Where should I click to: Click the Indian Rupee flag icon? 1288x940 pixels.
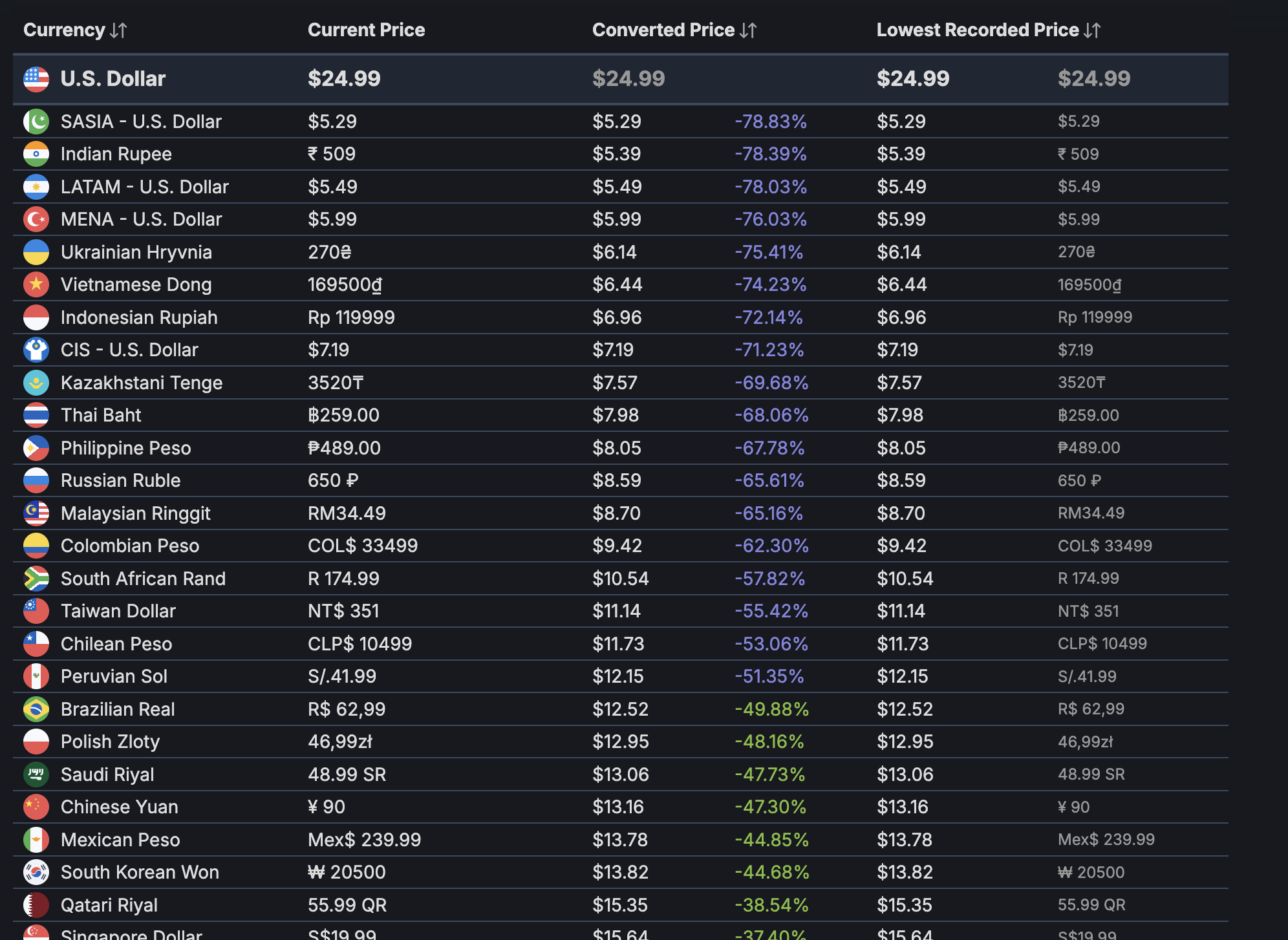tap(36, 154)
